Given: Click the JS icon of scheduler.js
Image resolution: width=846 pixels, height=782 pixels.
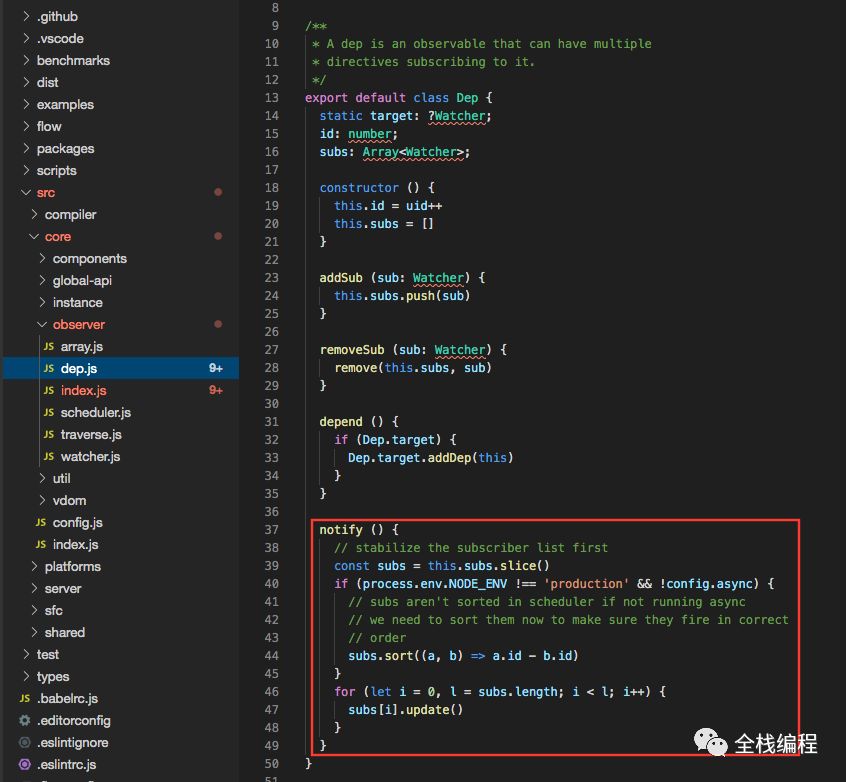Looking at the screenshot, I should click(49, 413).
